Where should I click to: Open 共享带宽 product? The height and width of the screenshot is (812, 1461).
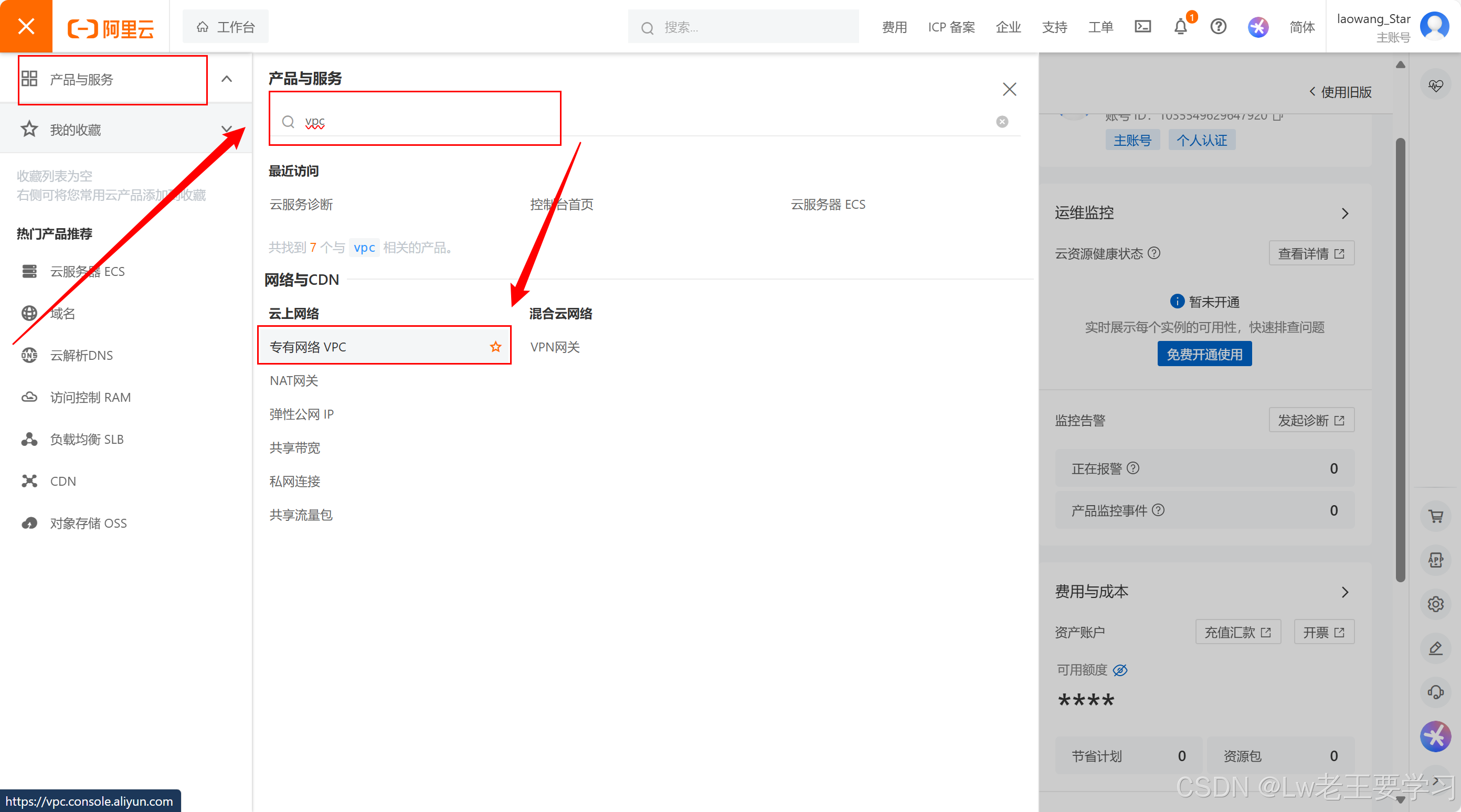[294, 447]
